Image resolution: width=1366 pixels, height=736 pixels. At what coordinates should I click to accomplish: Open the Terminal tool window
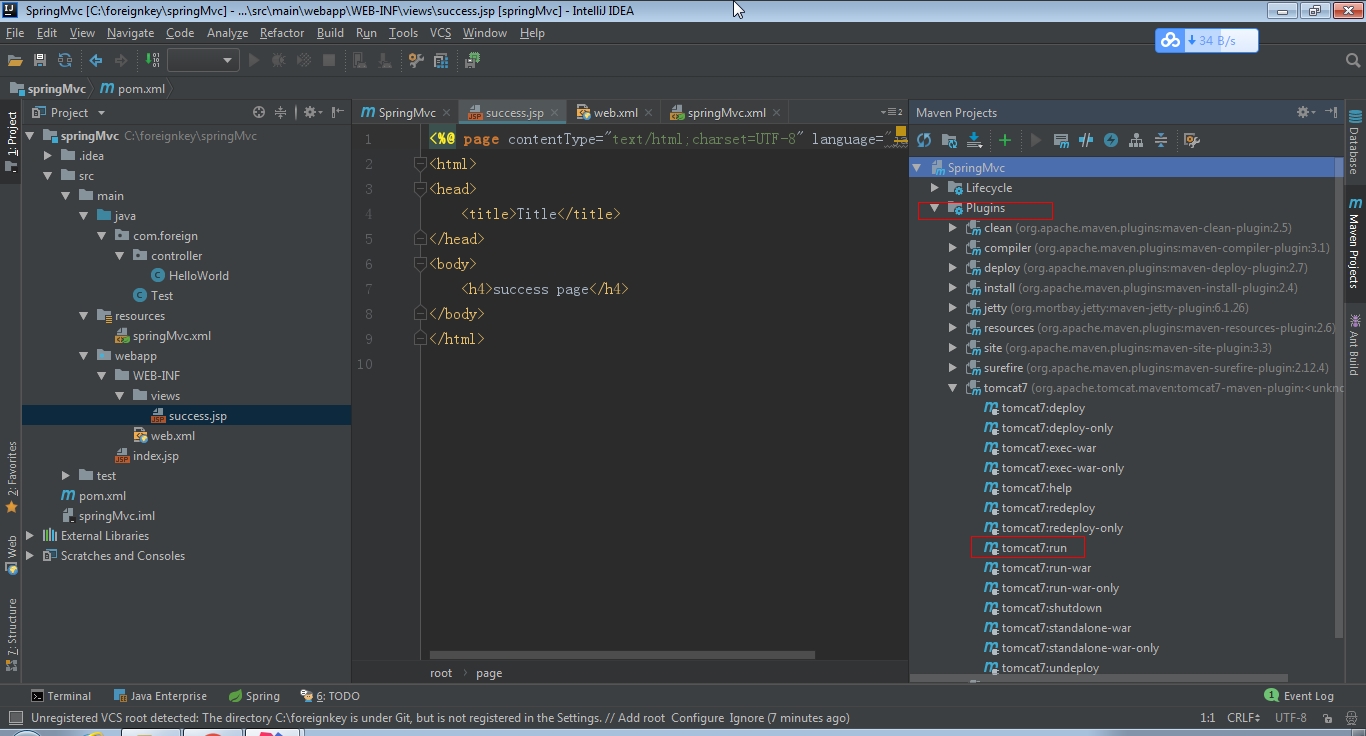61,696
